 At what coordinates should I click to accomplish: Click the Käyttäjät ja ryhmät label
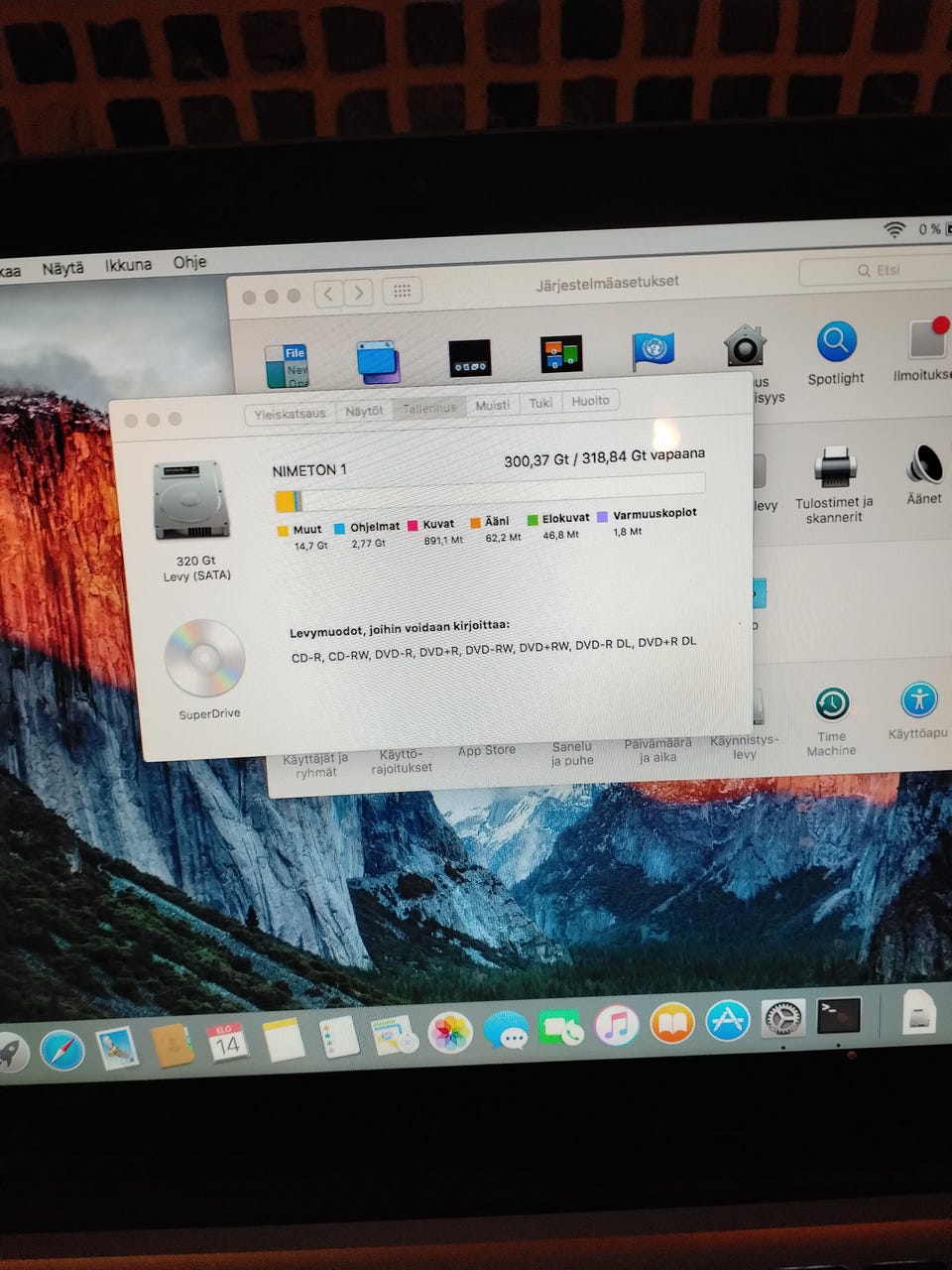click(x=315, y=765)
